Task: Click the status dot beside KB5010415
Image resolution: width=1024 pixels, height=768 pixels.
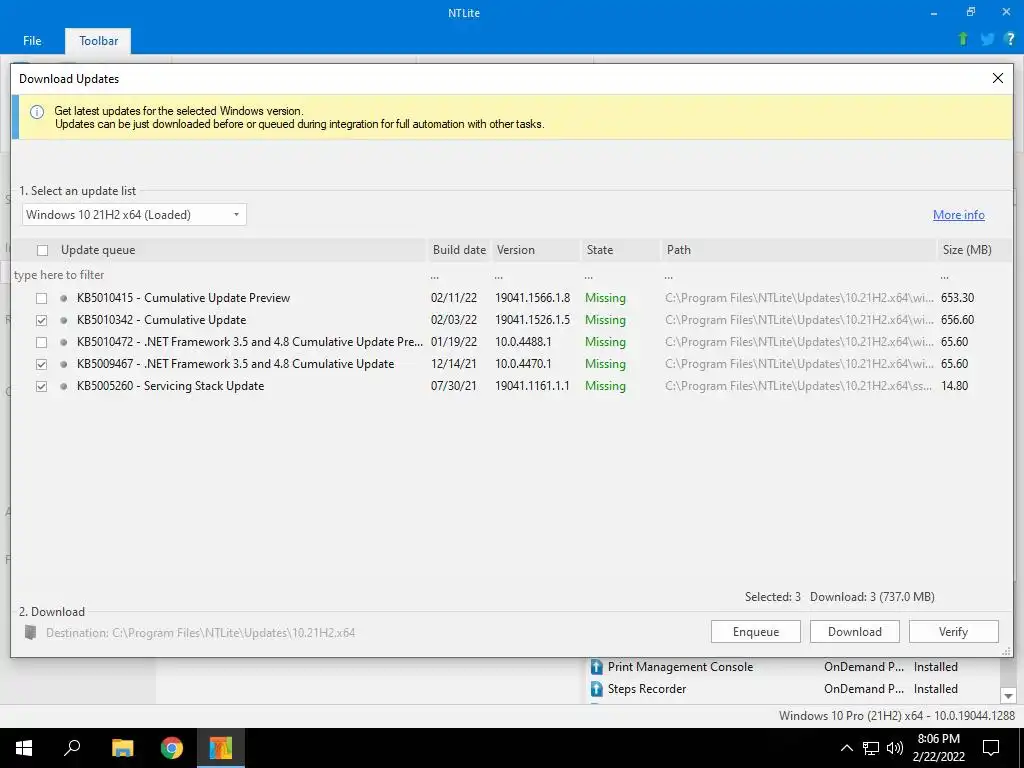Action: click(63, 298)
